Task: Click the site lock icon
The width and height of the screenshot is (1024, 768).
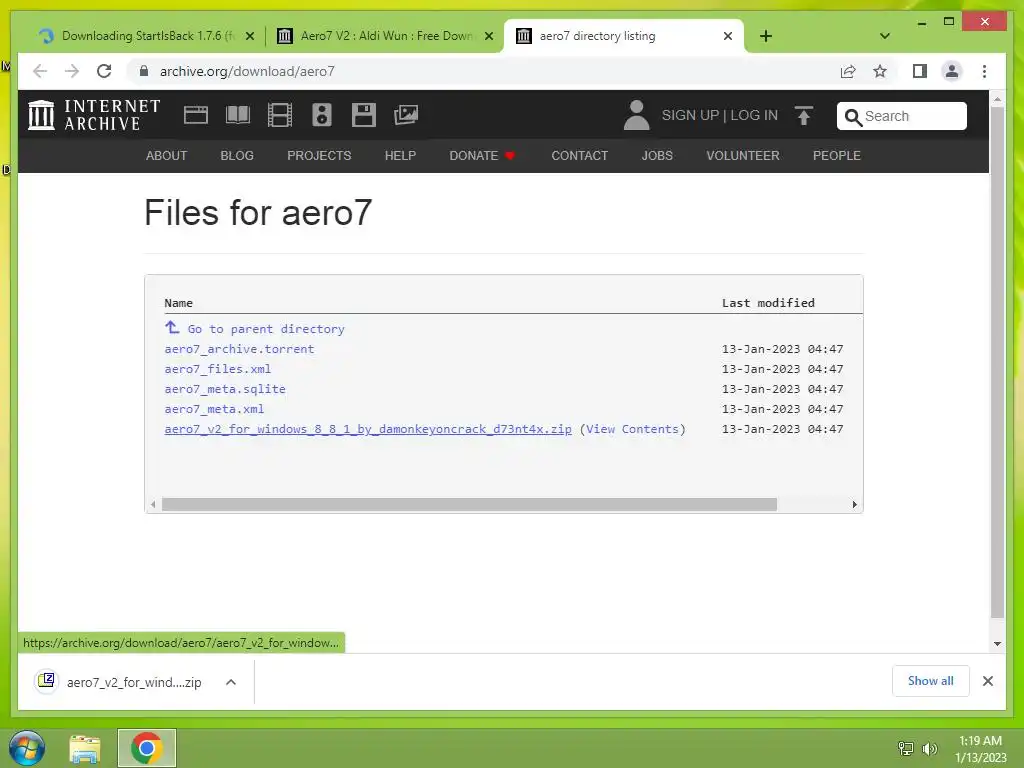Action: pyautogui.click(x=144, y=71)
